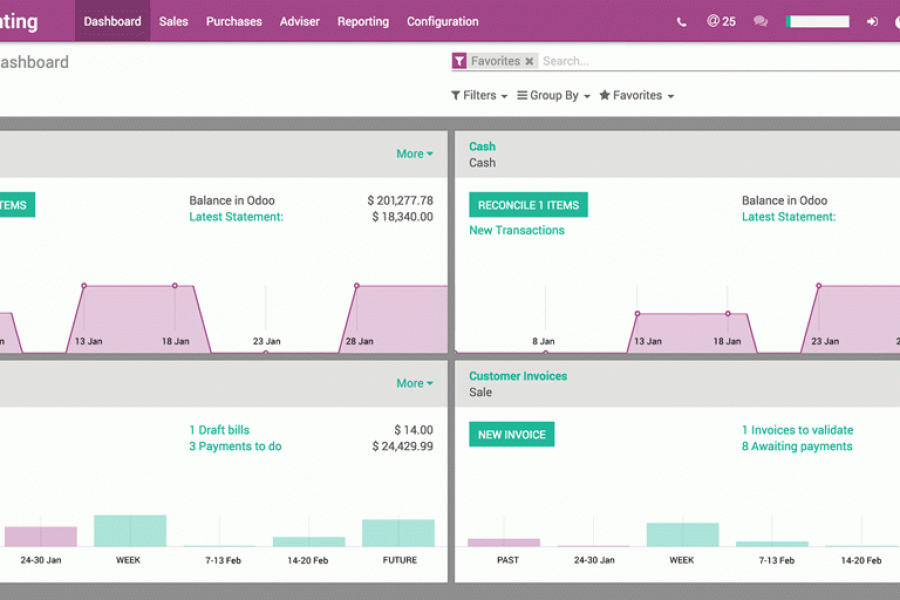This screenshot has height=600, width=900.
Task: Open the Sales menu
Action: click(x=173, y=21)
